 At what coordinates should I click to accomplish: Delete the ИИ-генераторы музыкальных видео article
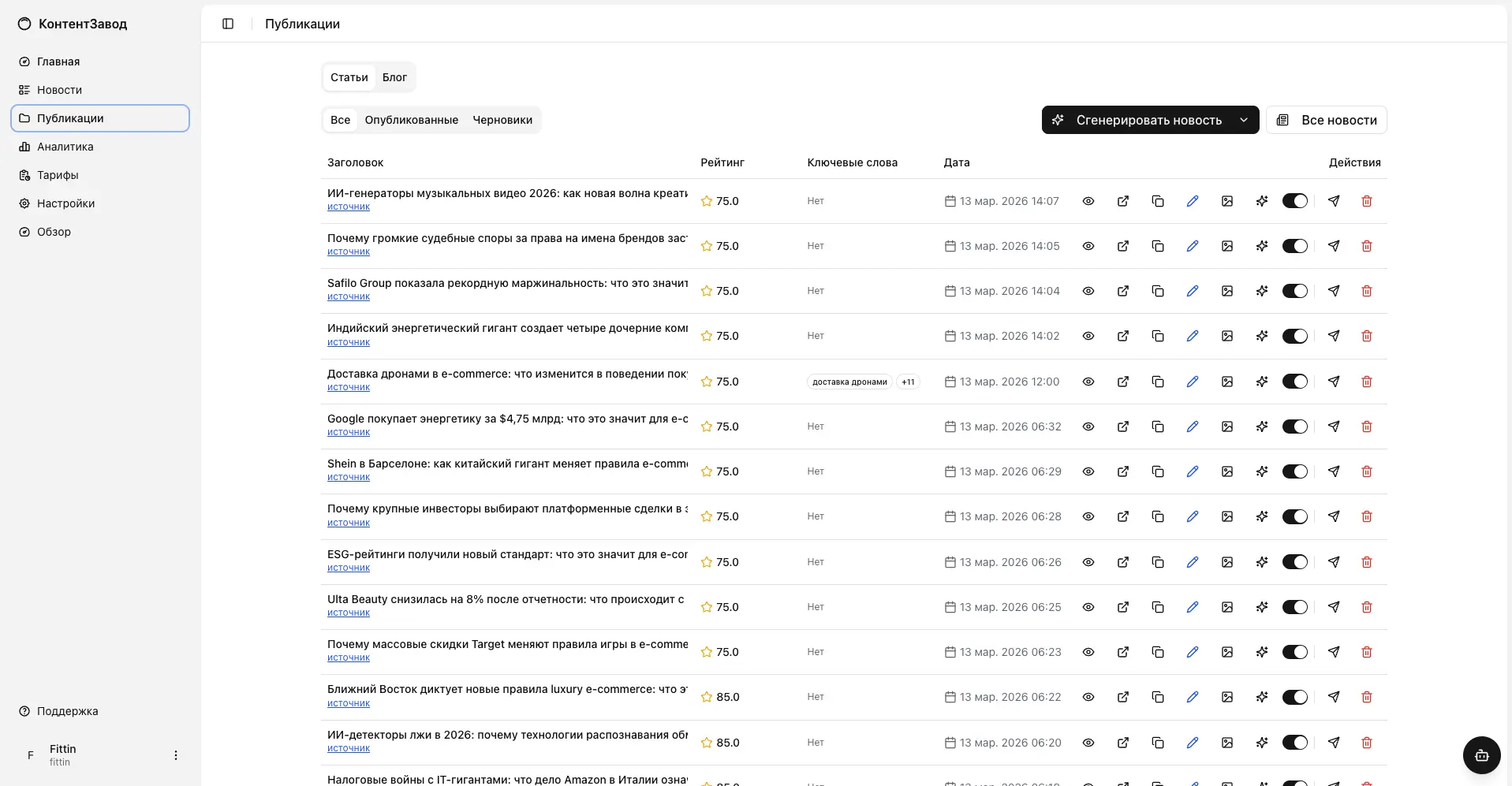[x=1366, y=201]
